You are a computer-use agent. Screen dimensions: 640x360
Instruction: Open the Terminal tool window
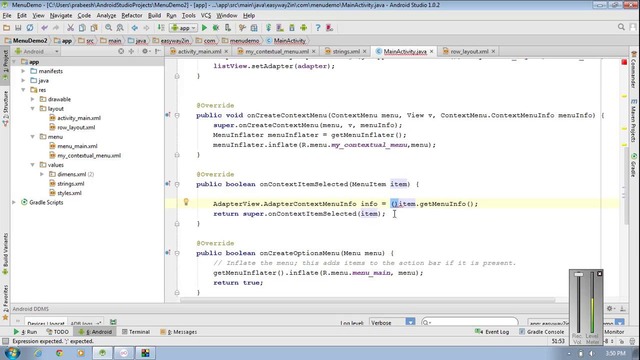tap(136, 332)
